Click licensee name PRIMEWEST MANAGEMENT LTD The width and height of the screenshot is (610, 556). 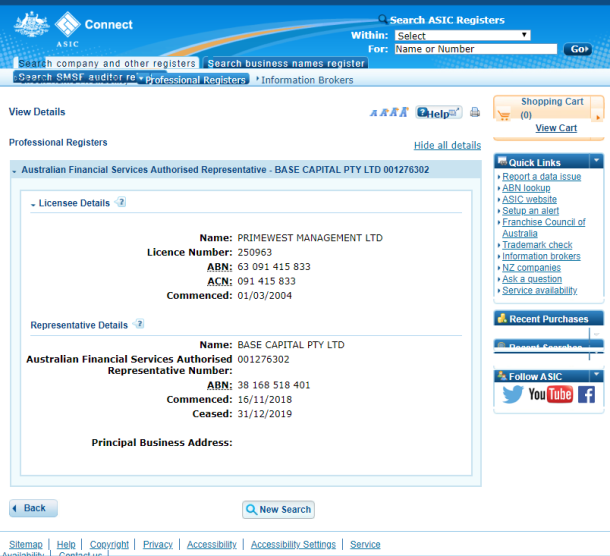coord(310,238)
